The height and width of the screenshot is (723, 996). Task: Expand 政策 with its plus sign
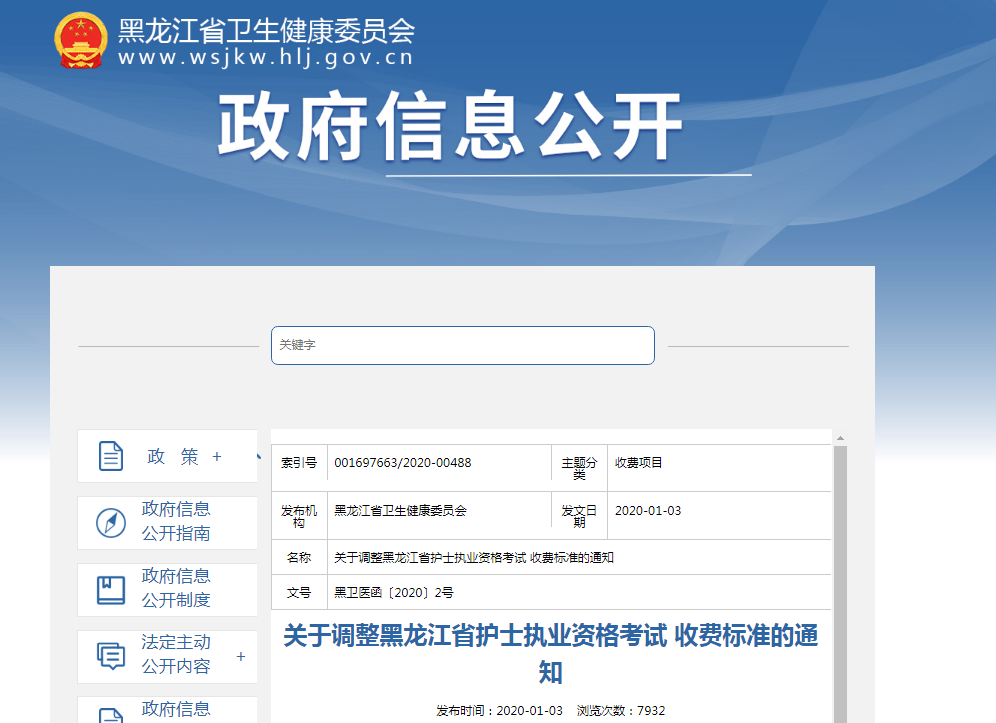coord(217,456)
